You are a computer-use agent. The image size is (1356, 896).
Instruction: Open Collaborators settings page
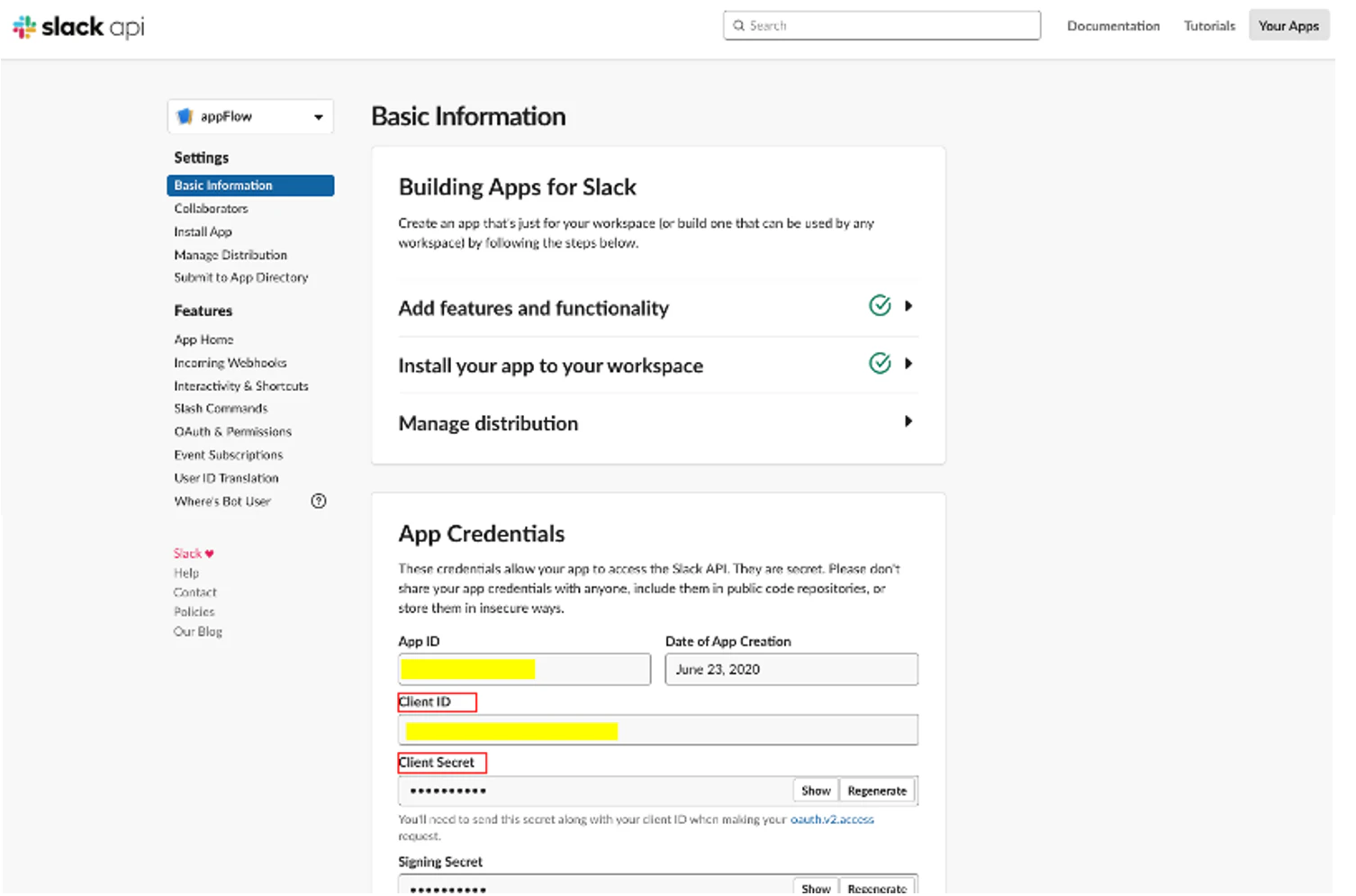click(x=212, y=209)
